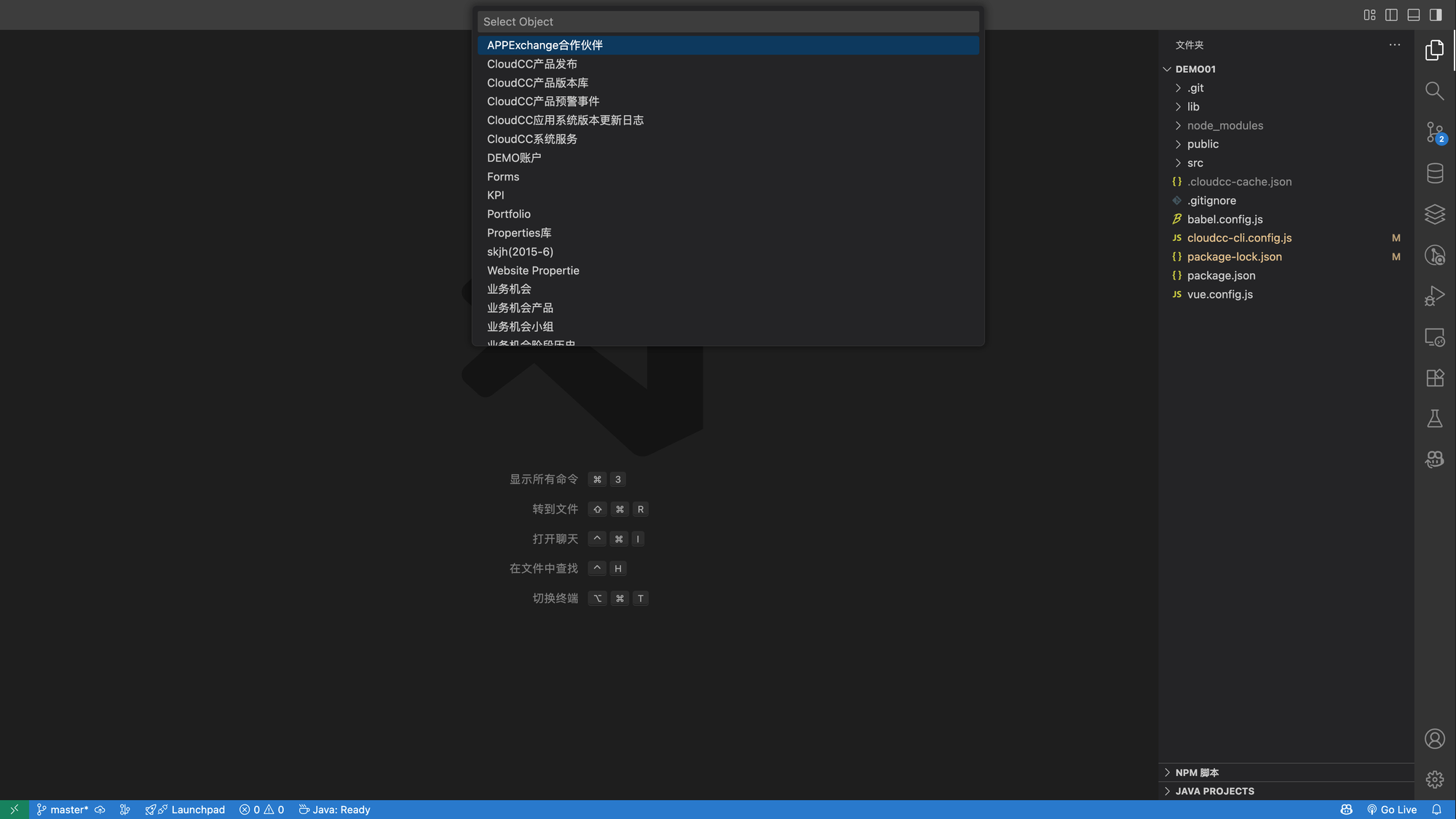Click Go Live in status bar

click(1391, 810)
